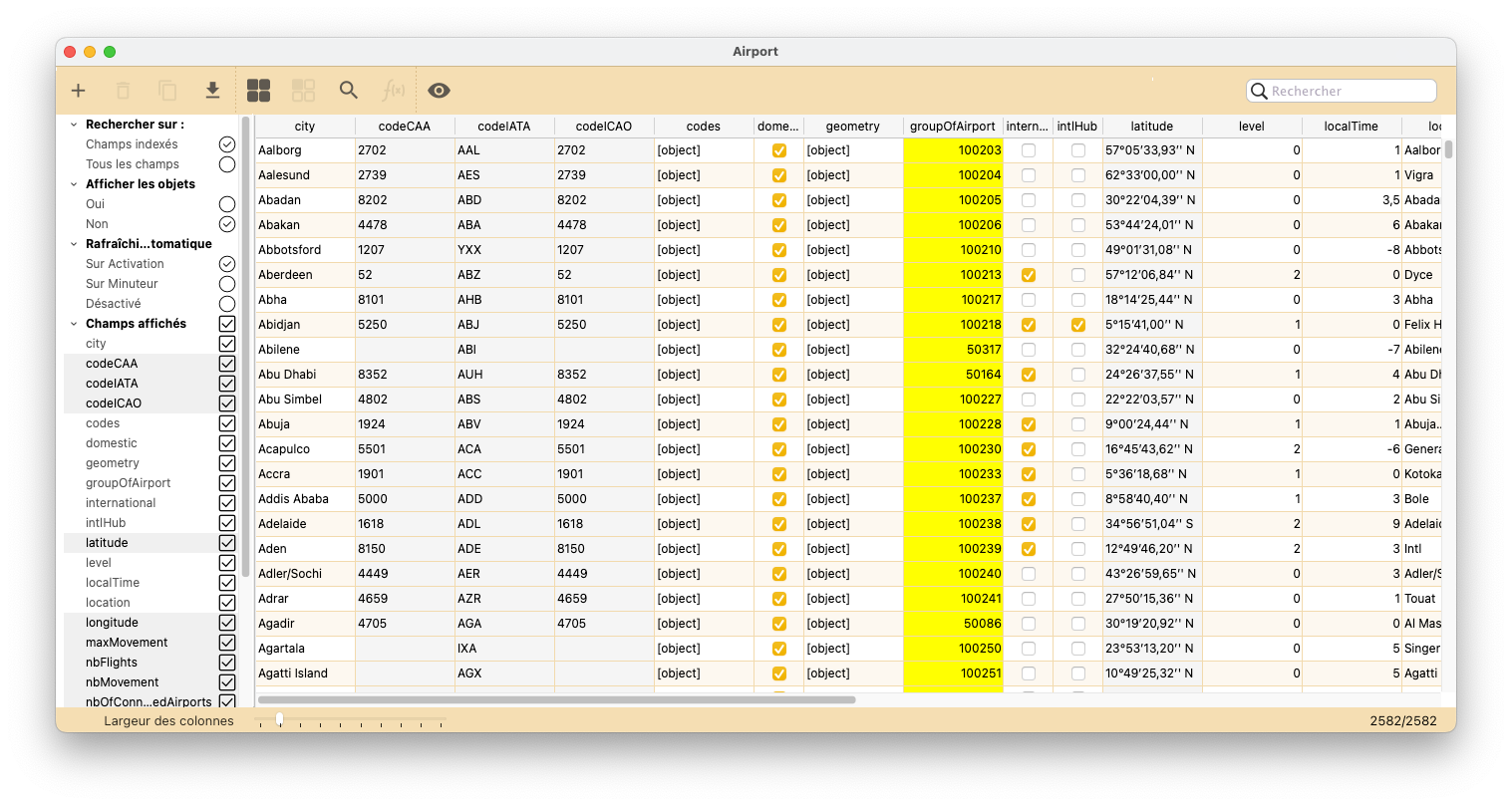
Task: Click the Rechercher search field
Action: coord(1342,91)
